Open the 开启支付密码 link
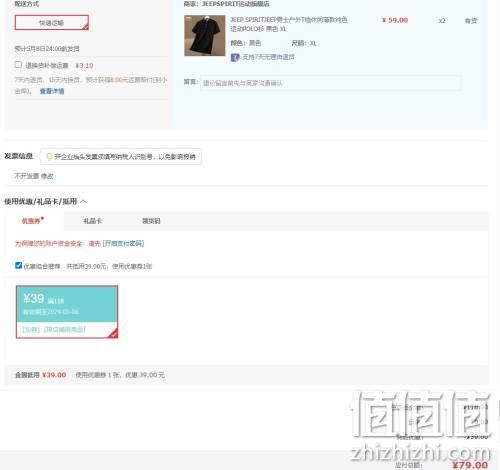 click(x=123, y=243)
